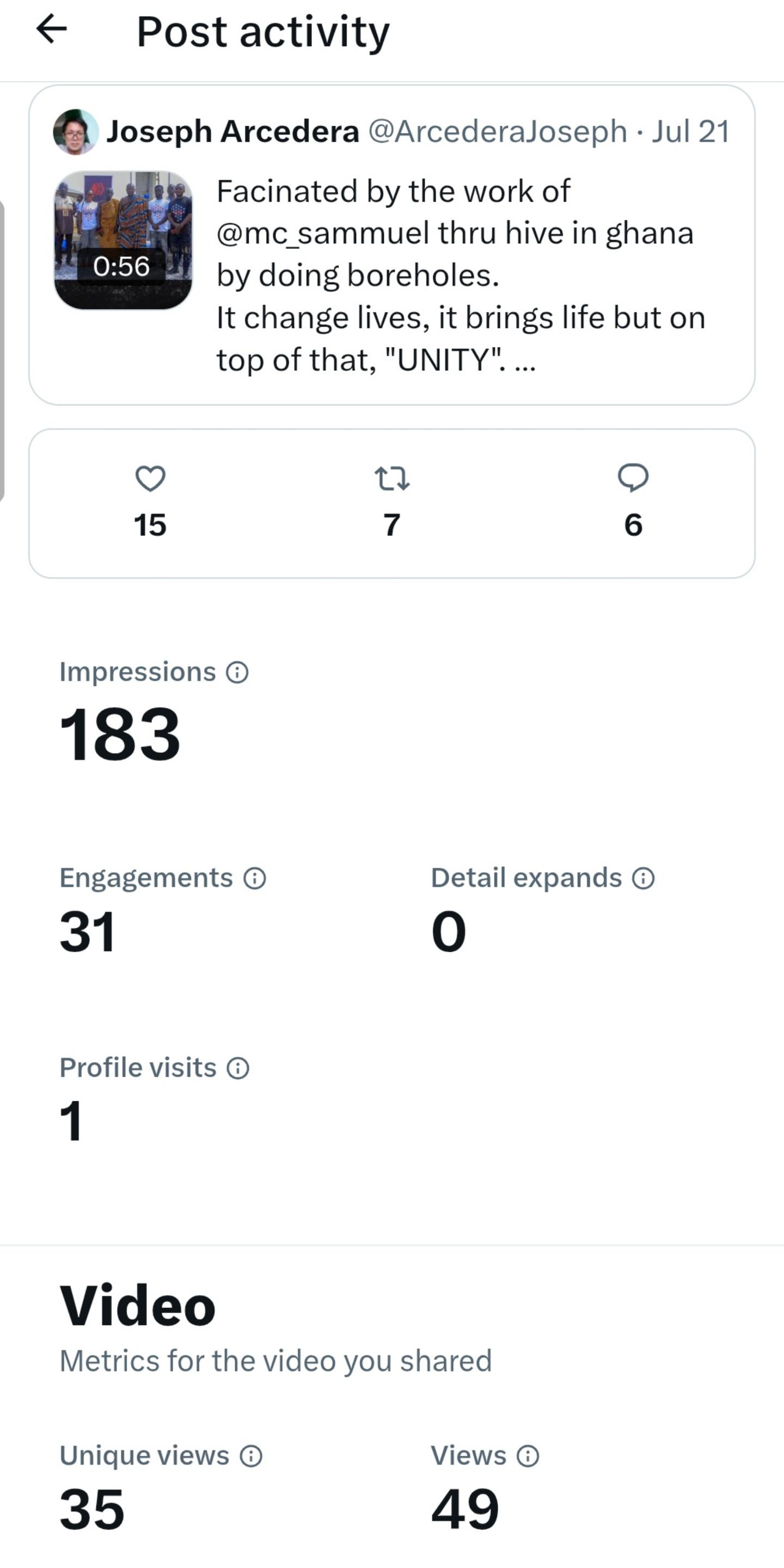Open the Detail expands info icon

click(644, 878)
